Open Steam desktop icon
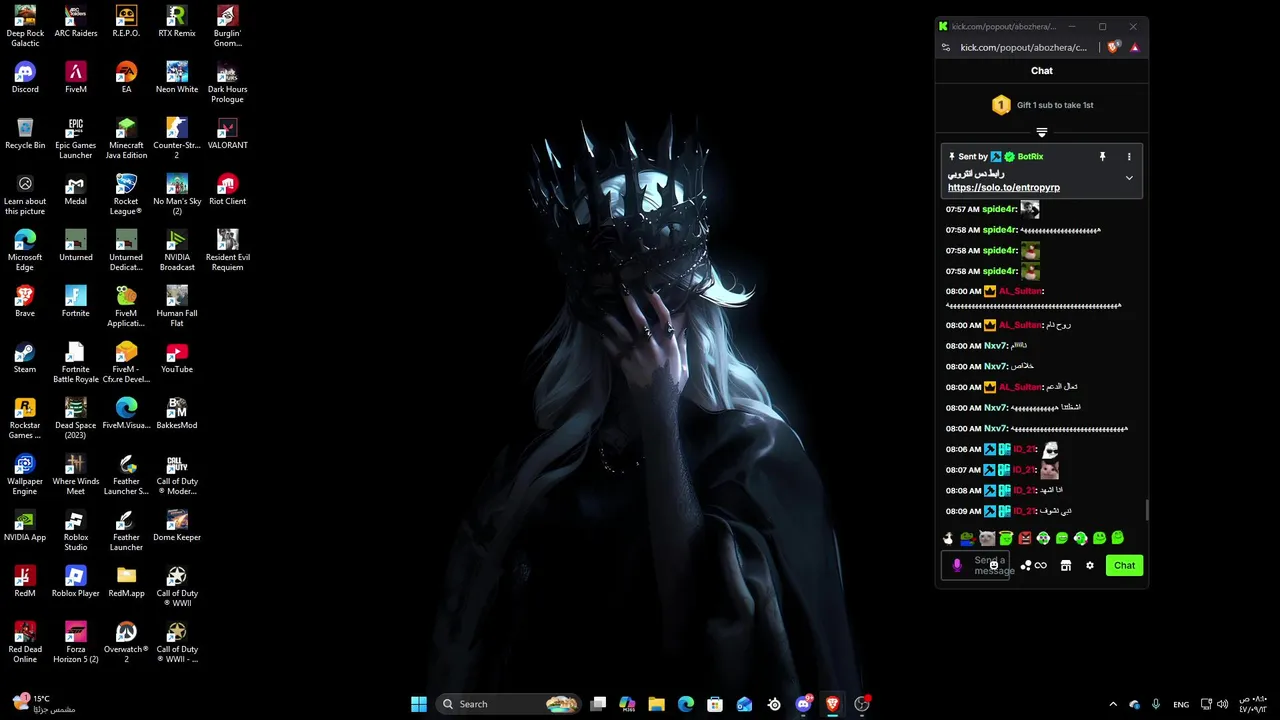 click(25, 357)
